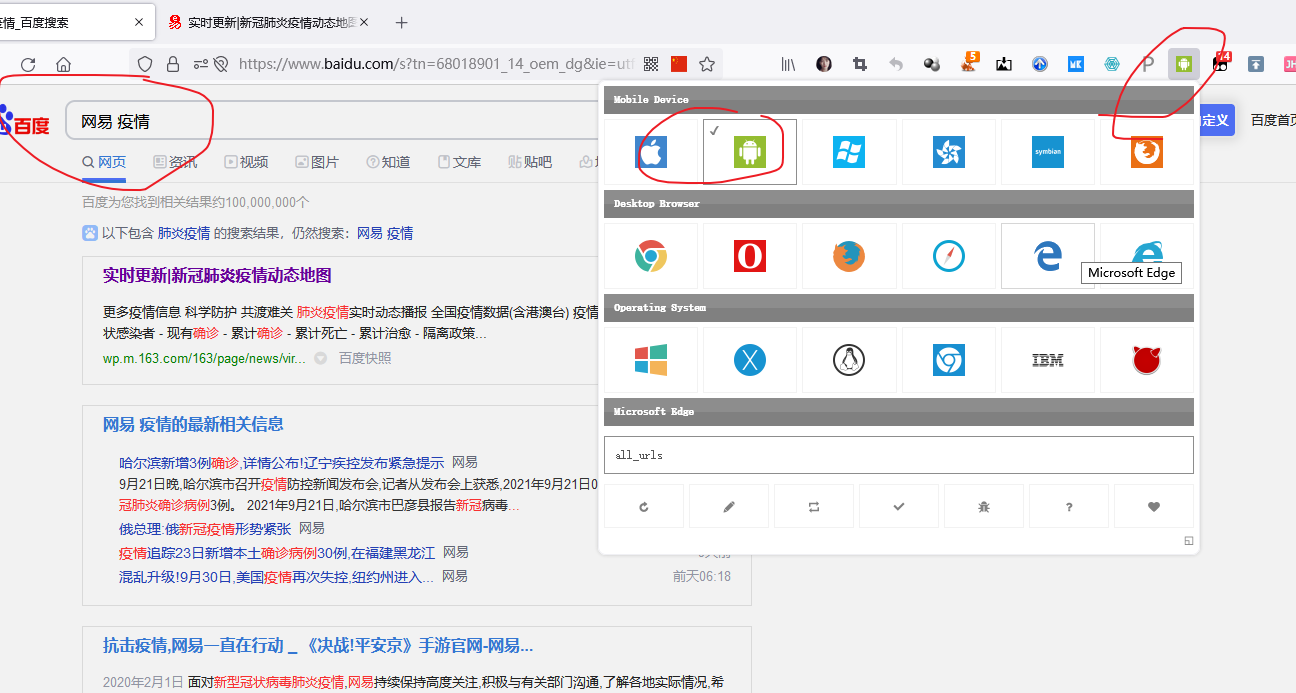Reload the page with the refresh button
This screenshot has height=693, width=1296.
coord(28,64)
